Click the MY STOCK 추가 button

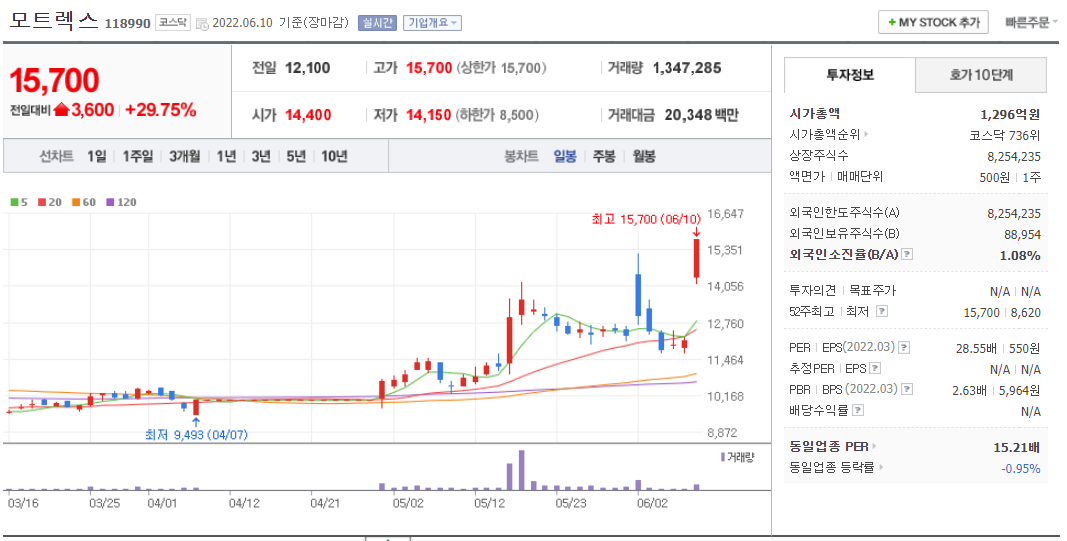click(x=933, y=22)
